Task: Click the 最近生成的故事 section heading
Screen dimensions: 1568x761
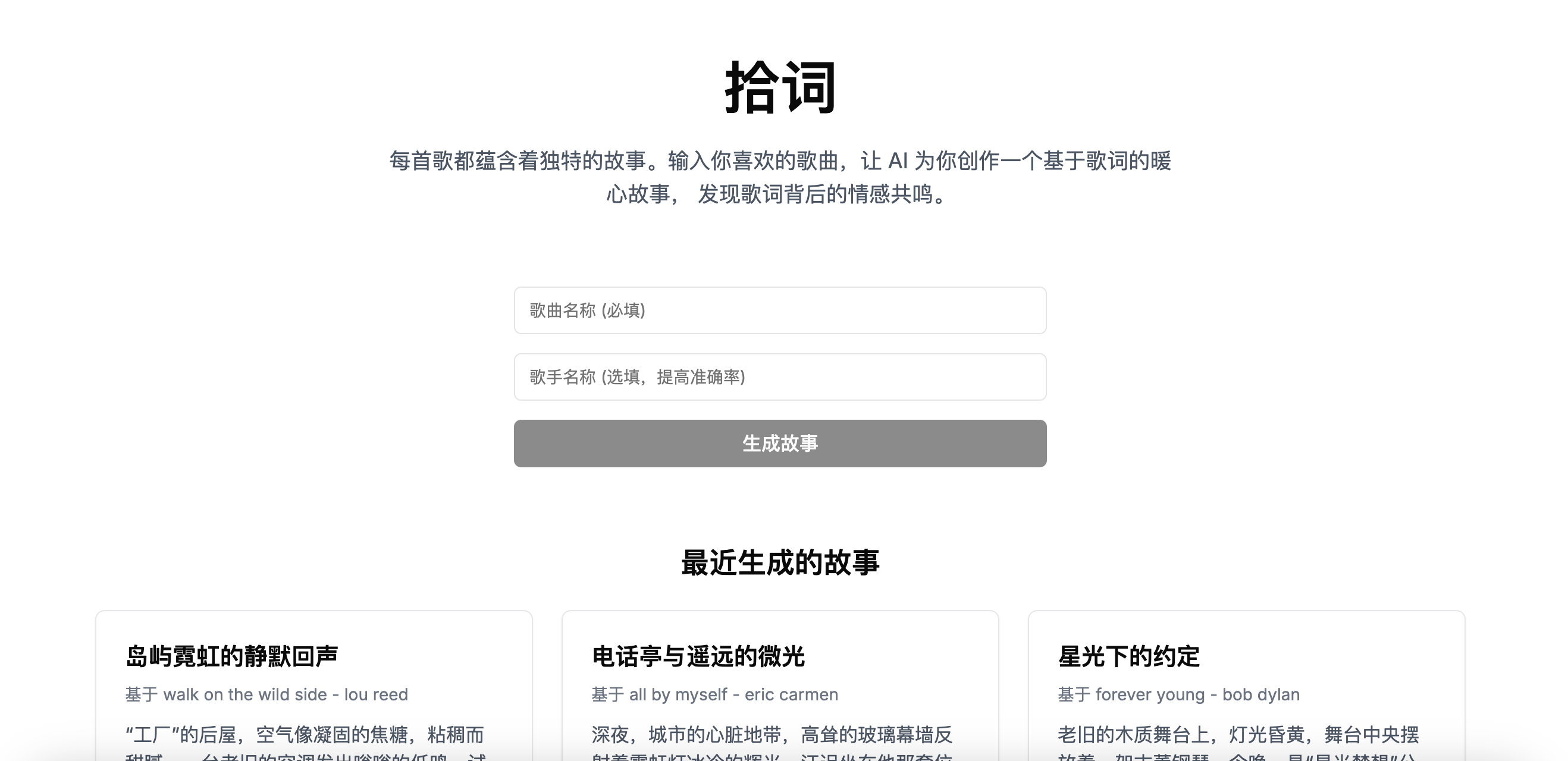Action: click(x=780, y=562)
